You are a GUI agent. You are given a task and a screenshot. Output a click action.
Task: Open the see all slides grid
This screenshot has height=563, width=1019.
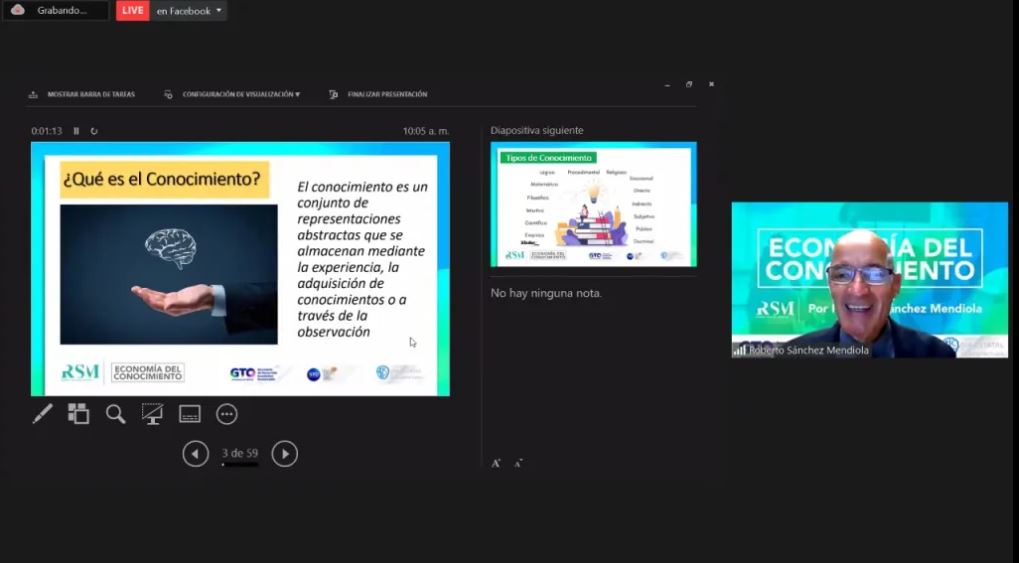78,413
